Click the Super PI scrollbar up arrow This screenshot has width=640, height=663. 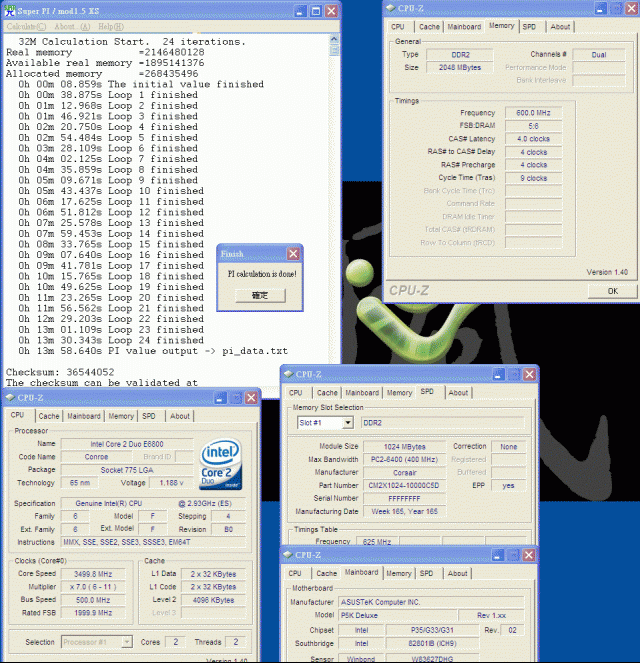pyautogui.click(x=334, y=39)
